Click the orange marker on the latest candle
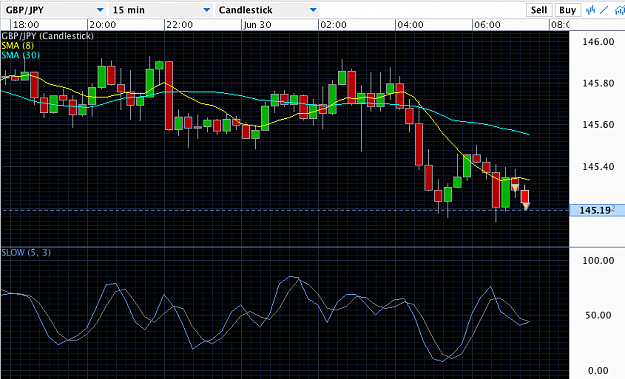The height and width of the screenshot is (379, 625). 526,206
